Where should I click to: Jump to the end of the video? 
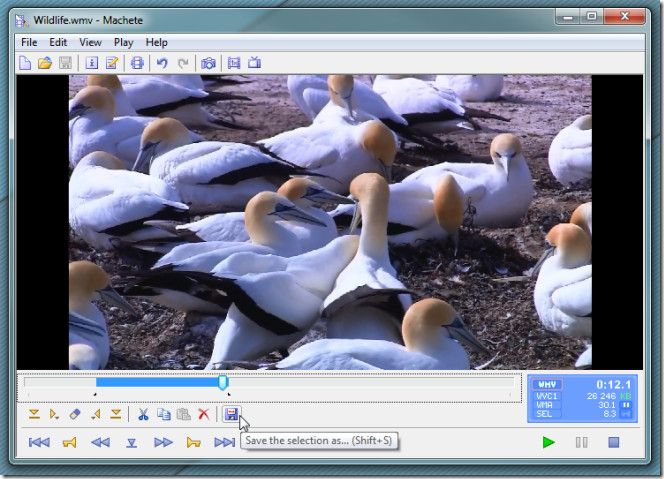point(225,442)
